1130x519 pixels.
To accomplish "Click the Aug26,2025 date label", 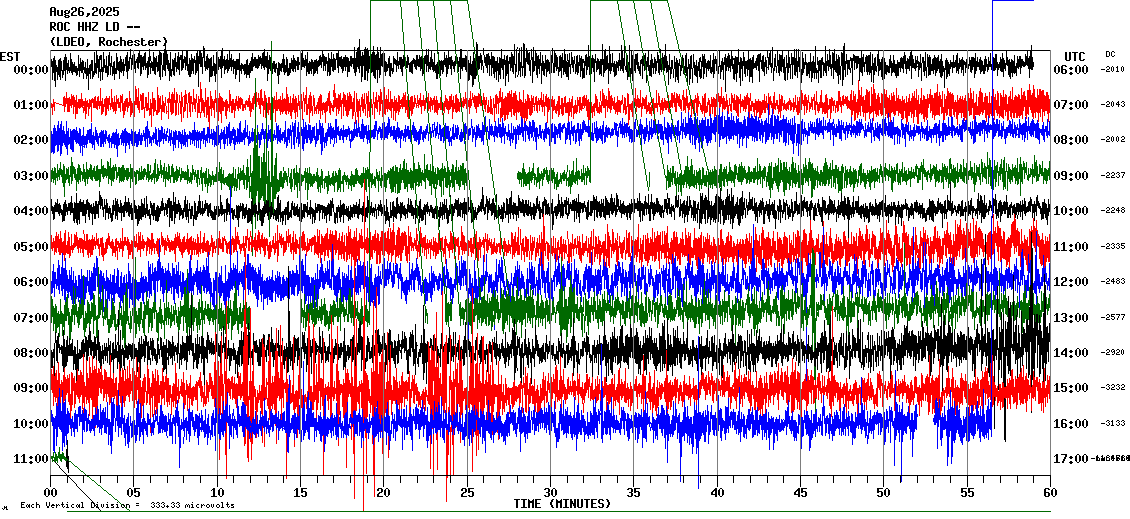I will 84,12.
